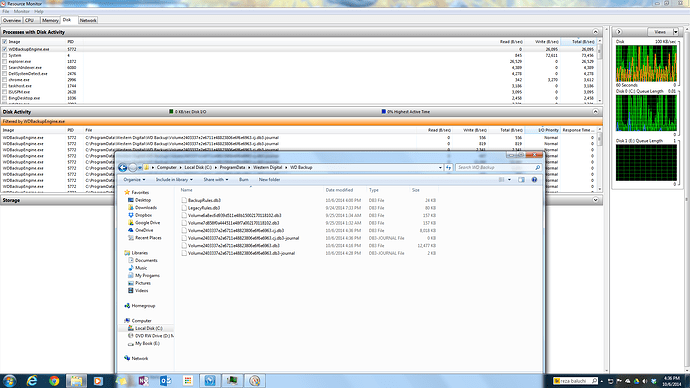690x388 pixels.
Task: Open the view options dropdown arrow in Explorer
Action: tap(510, 180)
